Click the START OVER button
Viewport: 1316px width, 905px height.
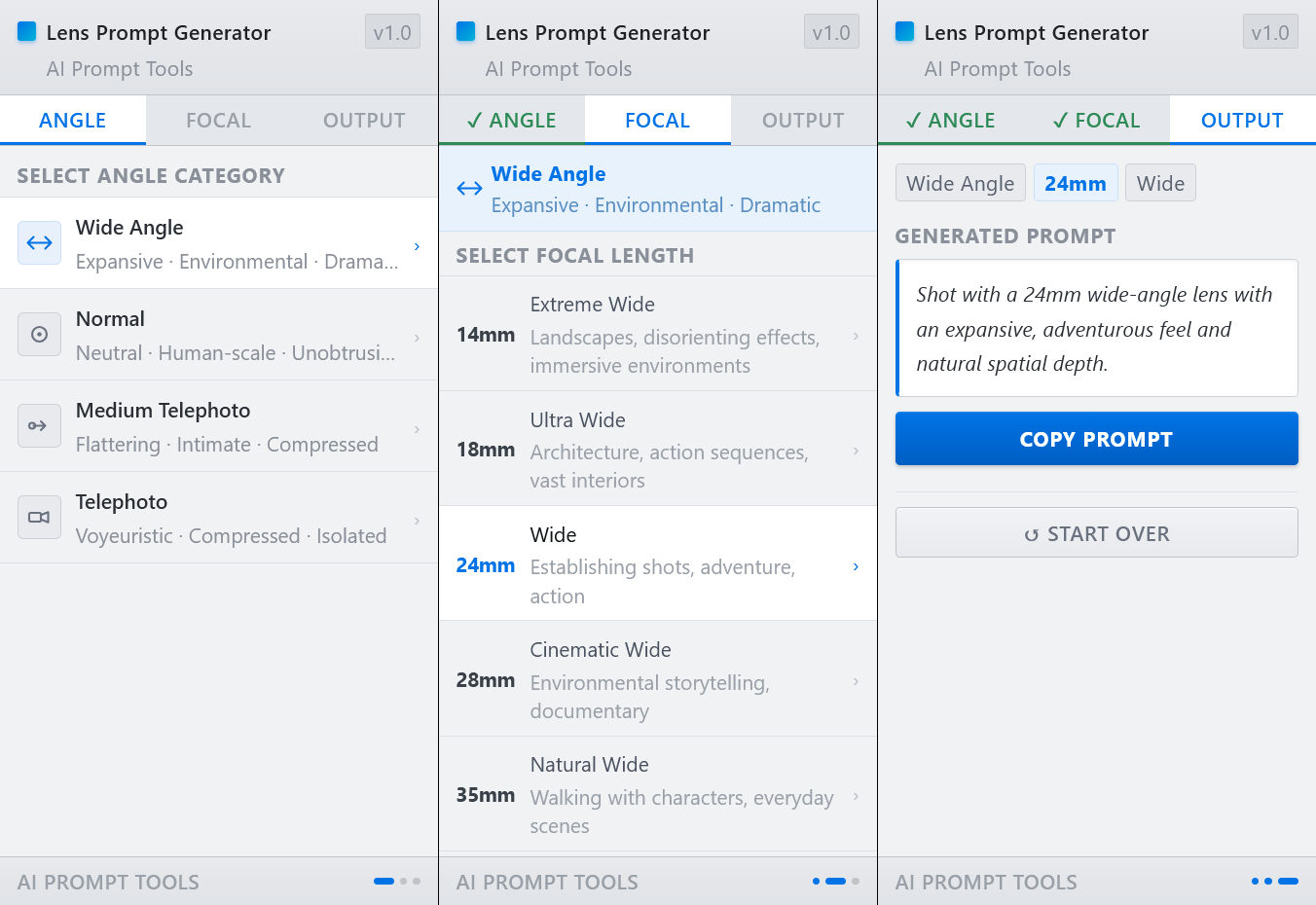click(1096, 533)
